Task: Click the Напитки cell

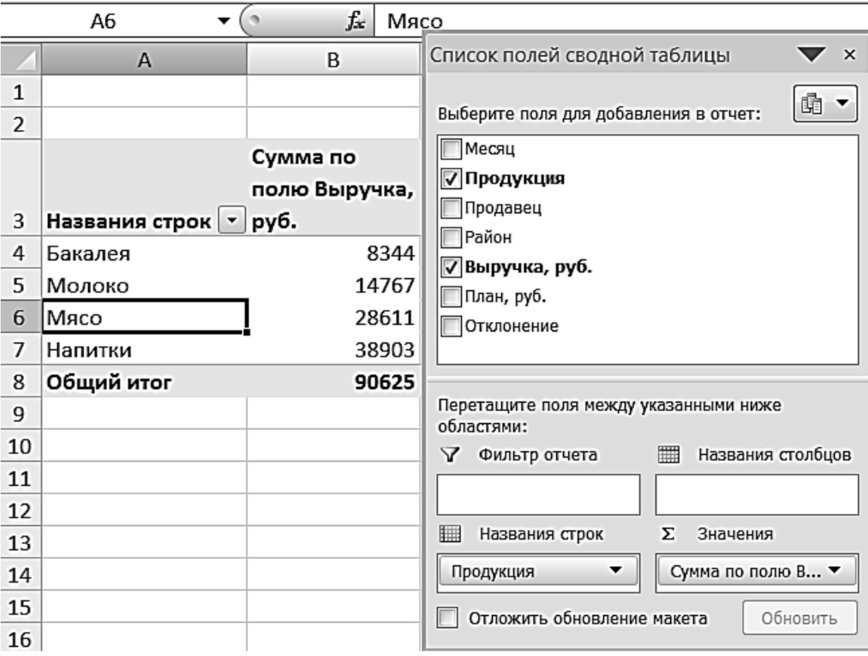Action: click(x=144, y=350)
